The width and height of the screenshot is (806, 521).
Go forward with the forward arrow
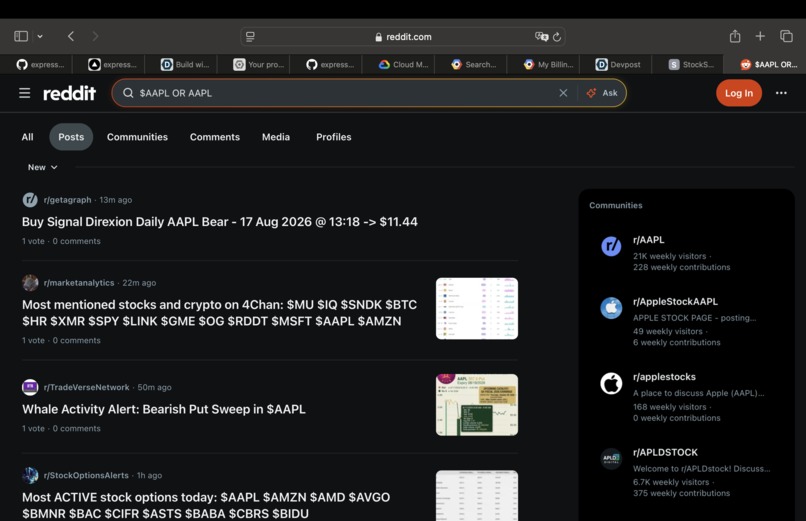point(95,36)
